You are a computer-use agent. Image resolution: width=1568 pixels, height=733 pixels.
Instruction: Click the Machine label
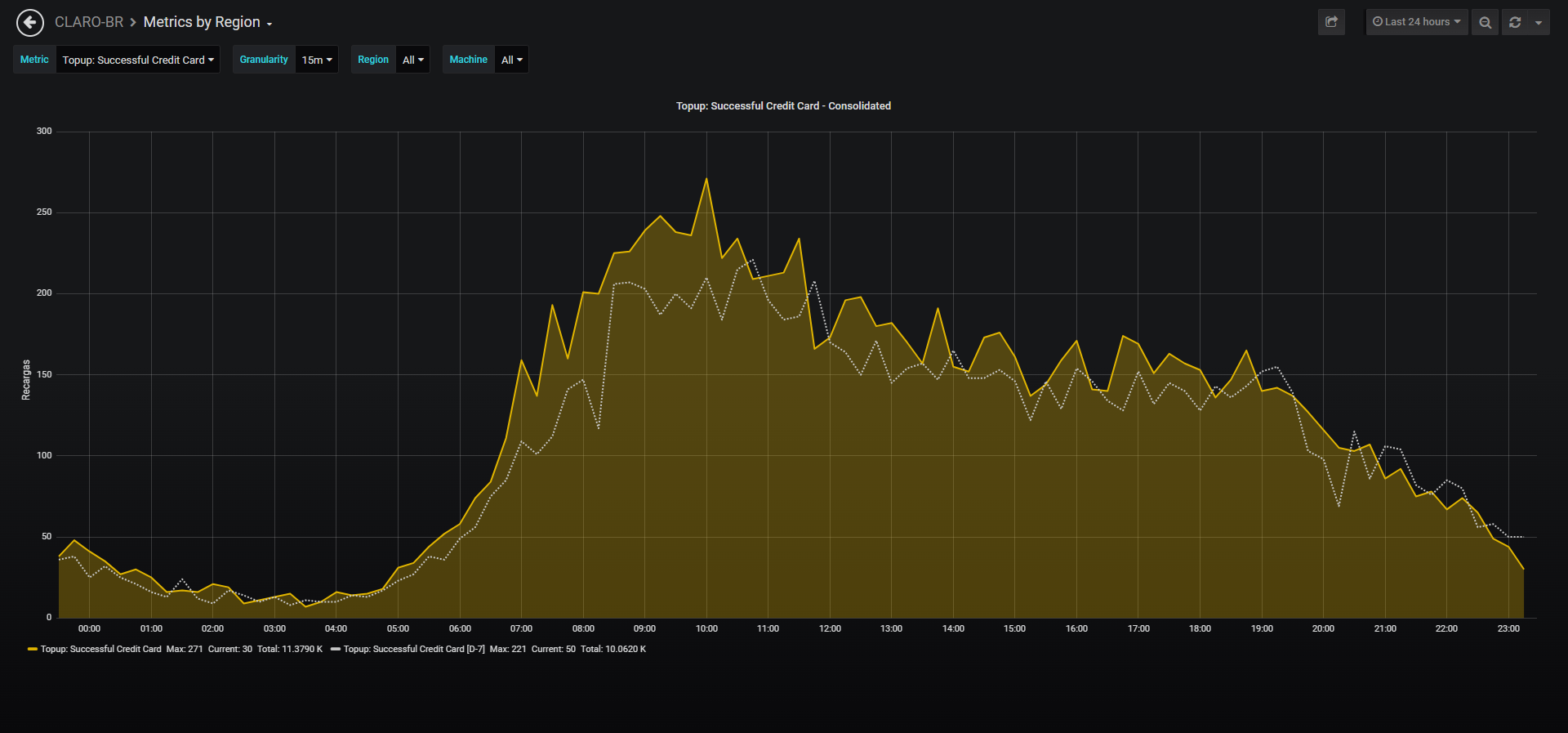pyautogui.click(x=469, y=60)
